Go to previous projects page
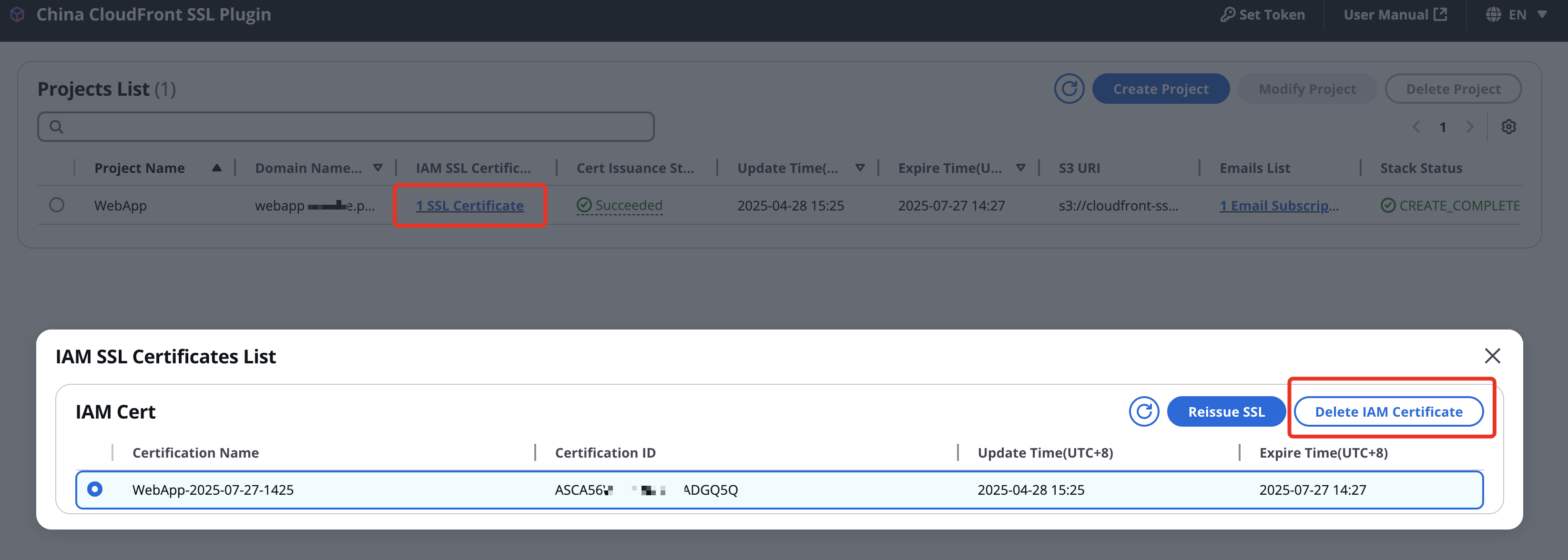Viewport: 1568px width, 560px height. pyautogui.click(x=1416, y=127)
